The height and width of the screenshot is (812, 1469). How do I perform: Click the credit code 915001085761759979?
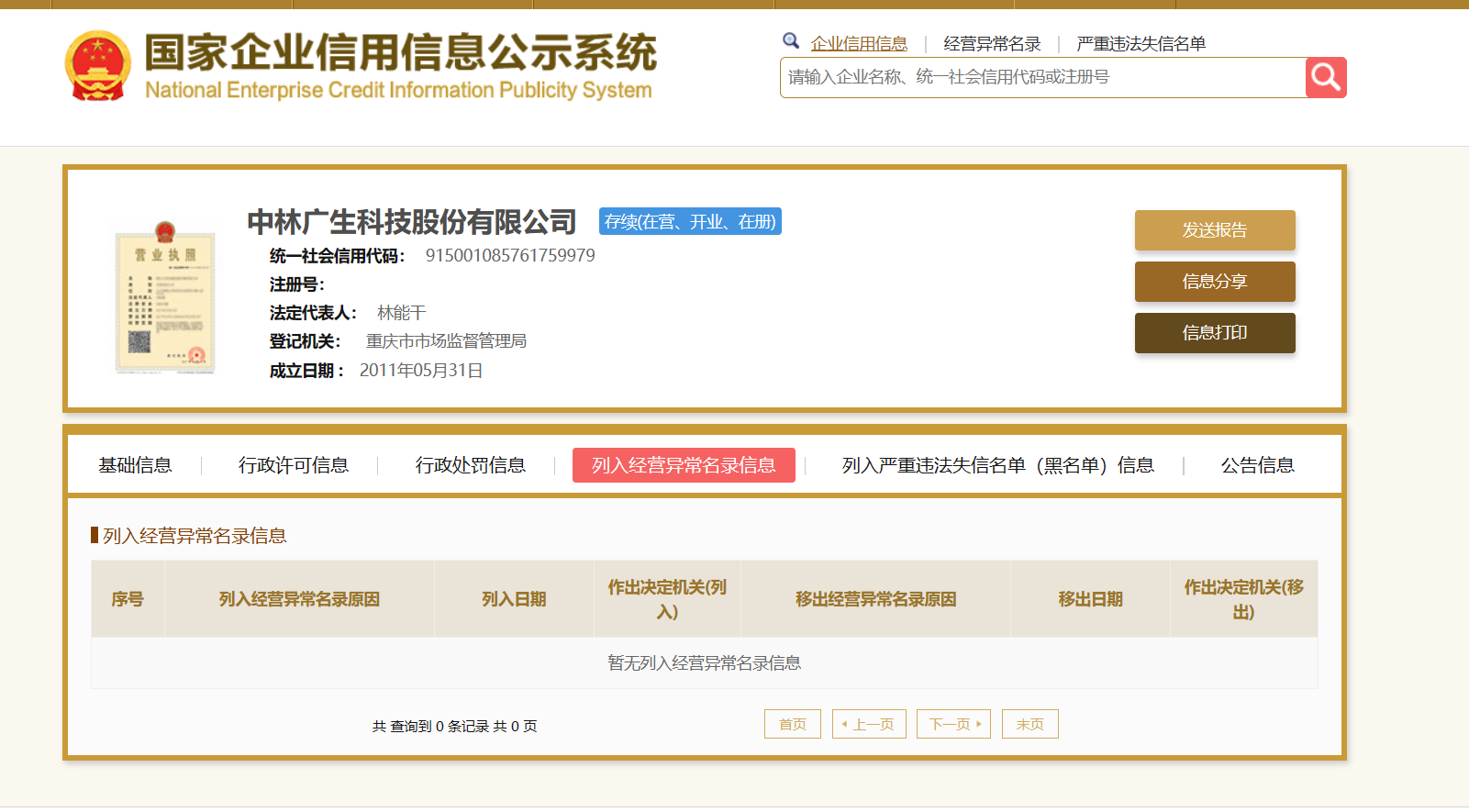coord(510,255)
